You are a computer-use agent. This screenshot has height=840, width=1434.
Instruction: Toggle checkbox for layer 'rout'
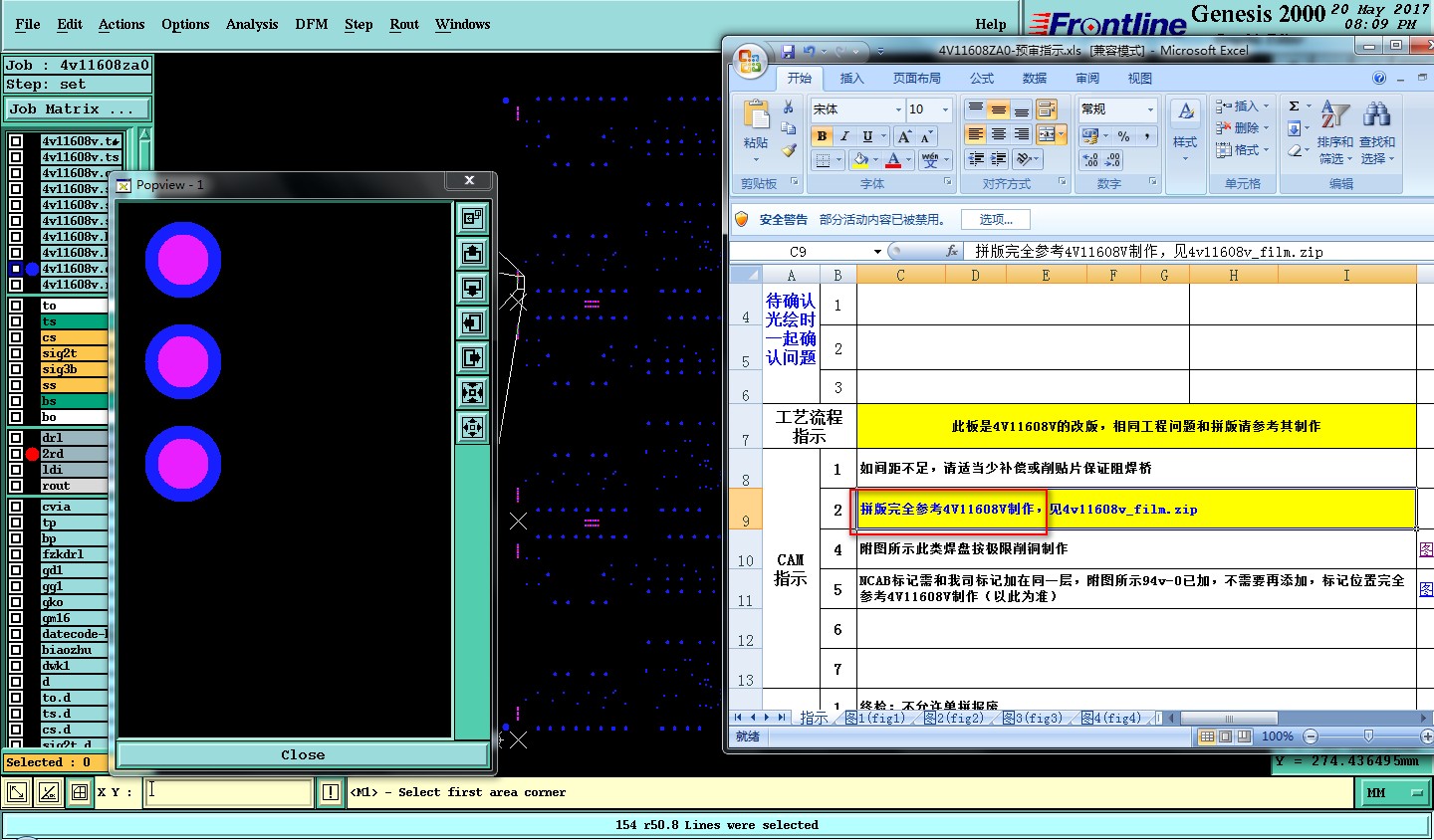16,486
